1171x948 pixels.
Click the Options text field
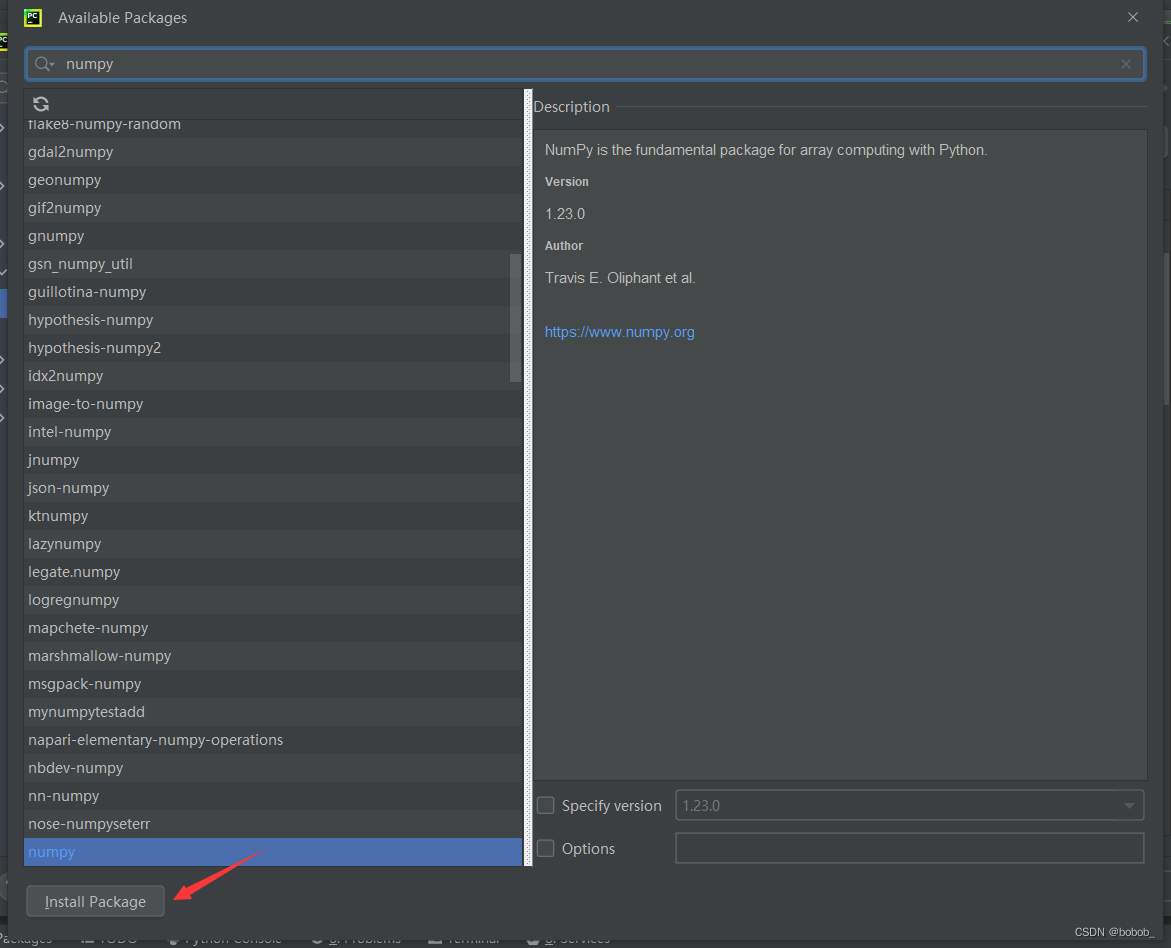pyautogui.click(x=910, y=849)
